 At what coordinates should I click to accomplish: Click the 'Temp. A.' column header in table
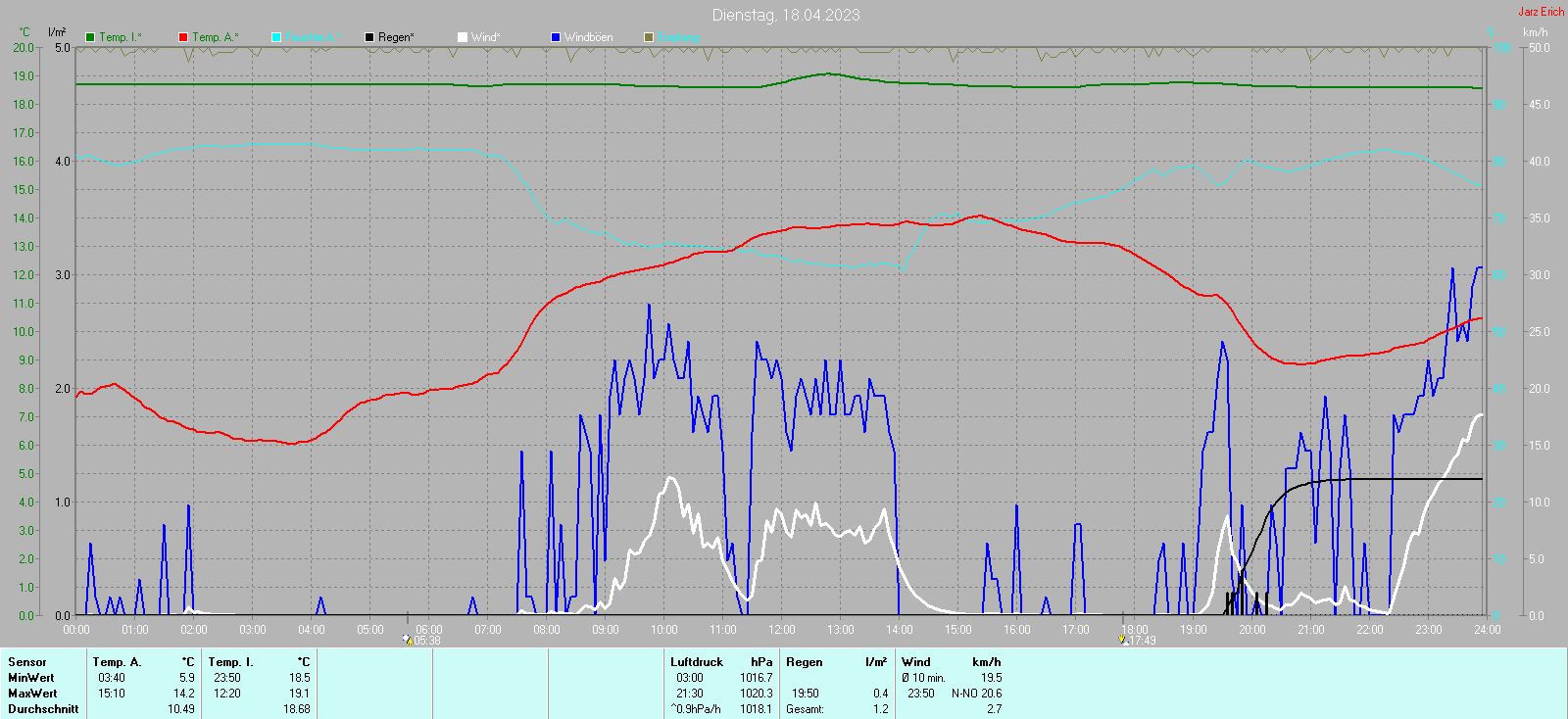[x=118, y=662]
